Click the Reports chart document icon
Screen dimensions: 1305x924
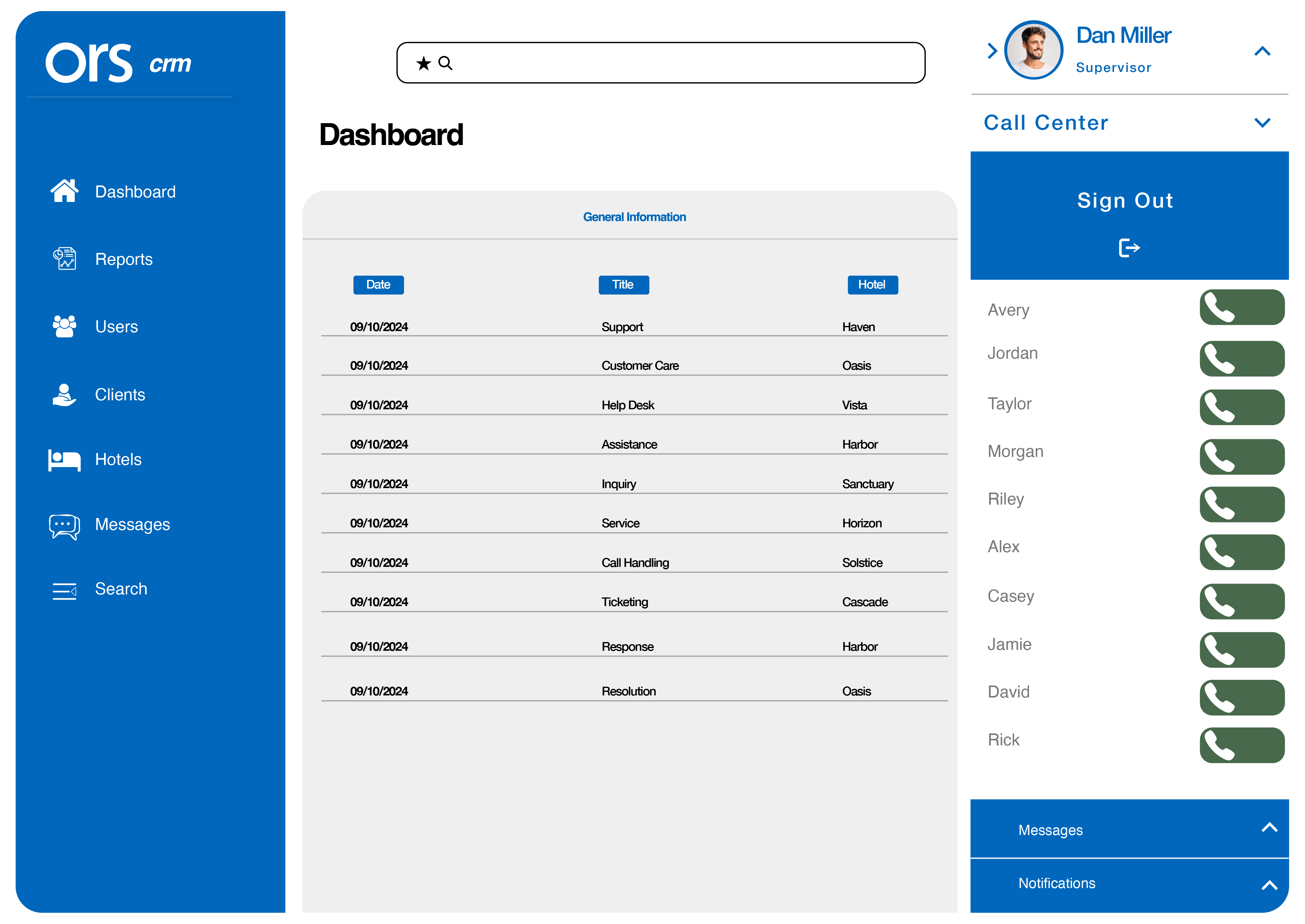coord(64,258)
